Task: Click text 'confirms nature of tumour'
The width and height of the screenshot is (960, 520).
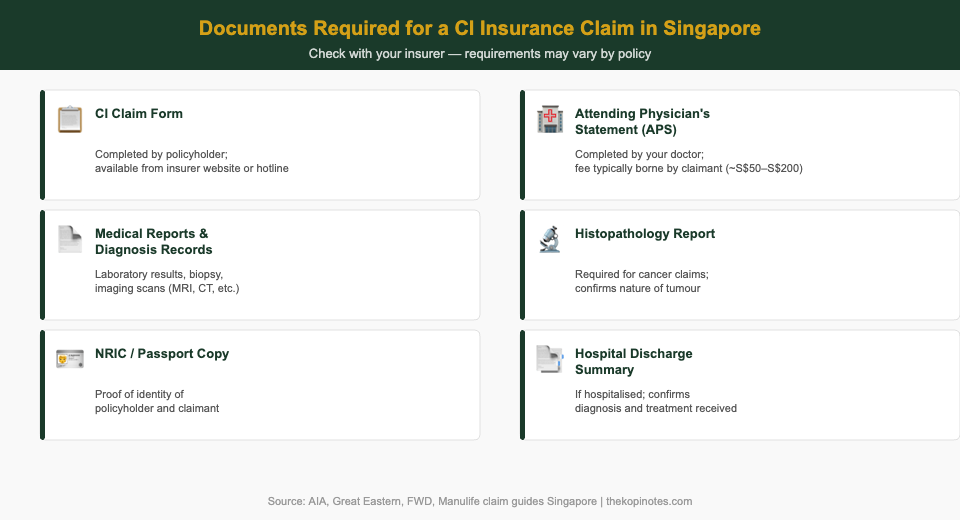Action: tap(637, 288)
